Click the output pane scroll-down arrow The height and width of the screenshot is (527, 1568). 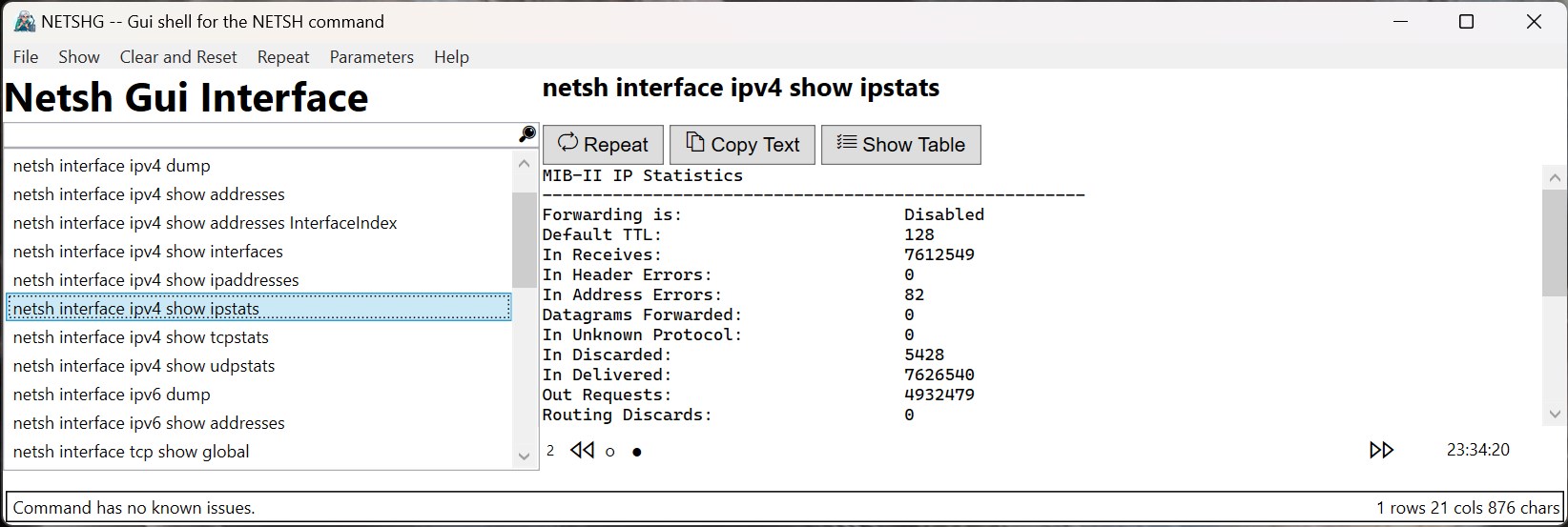pyautogui.click(x=1554, y=414)
